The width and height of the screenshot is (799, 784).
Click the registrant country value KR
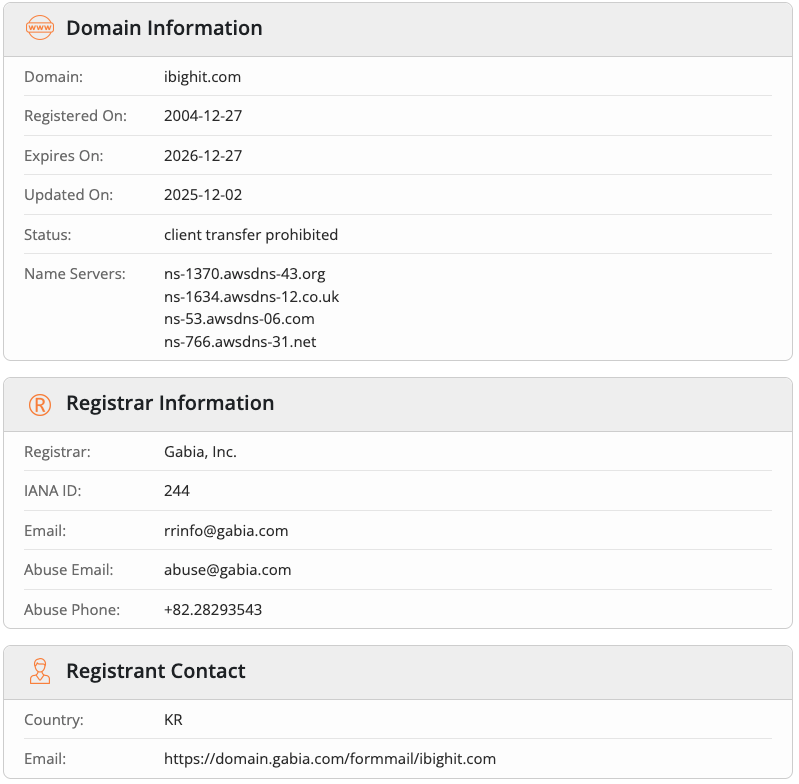173,720
